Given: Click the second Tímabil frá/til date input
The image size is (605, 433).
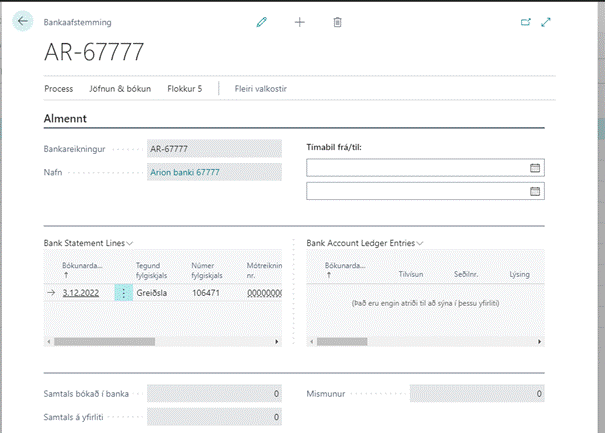Looking at the screenshot, I should 425,191.
